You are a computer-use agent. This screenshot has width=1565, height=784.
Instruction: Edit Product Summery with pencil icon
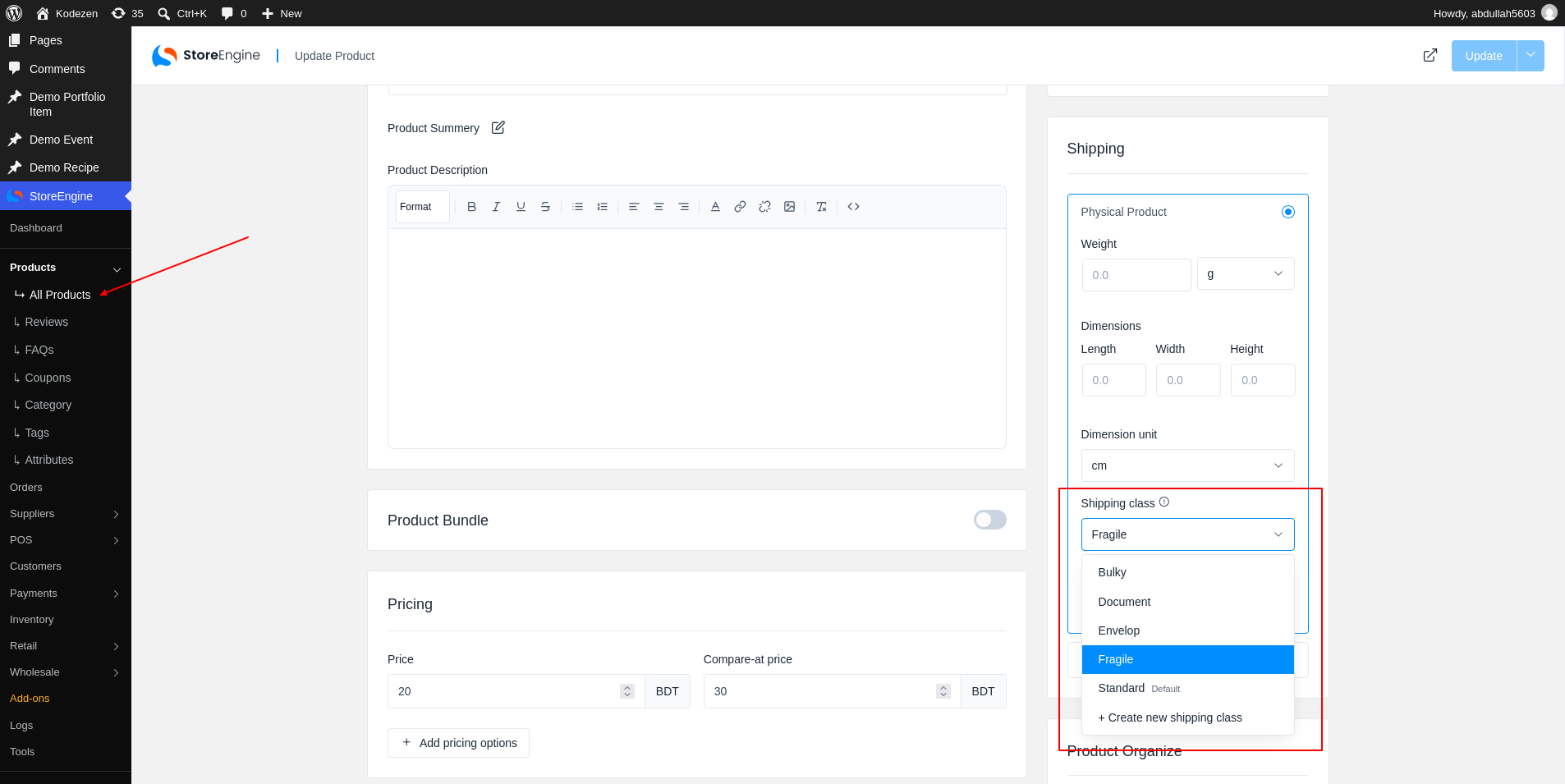498,127
